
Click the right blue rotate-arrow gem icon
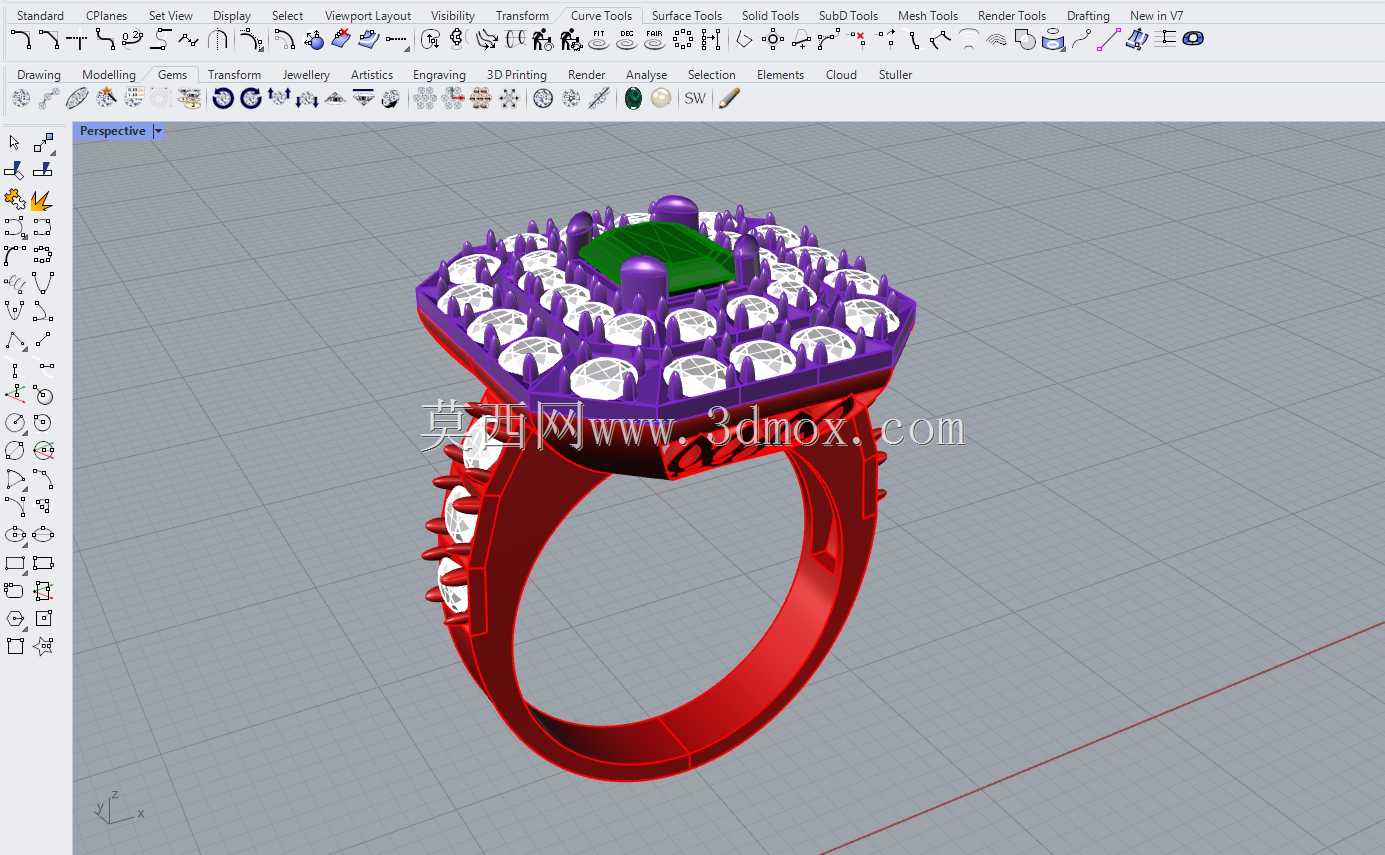tap(251, 98)
